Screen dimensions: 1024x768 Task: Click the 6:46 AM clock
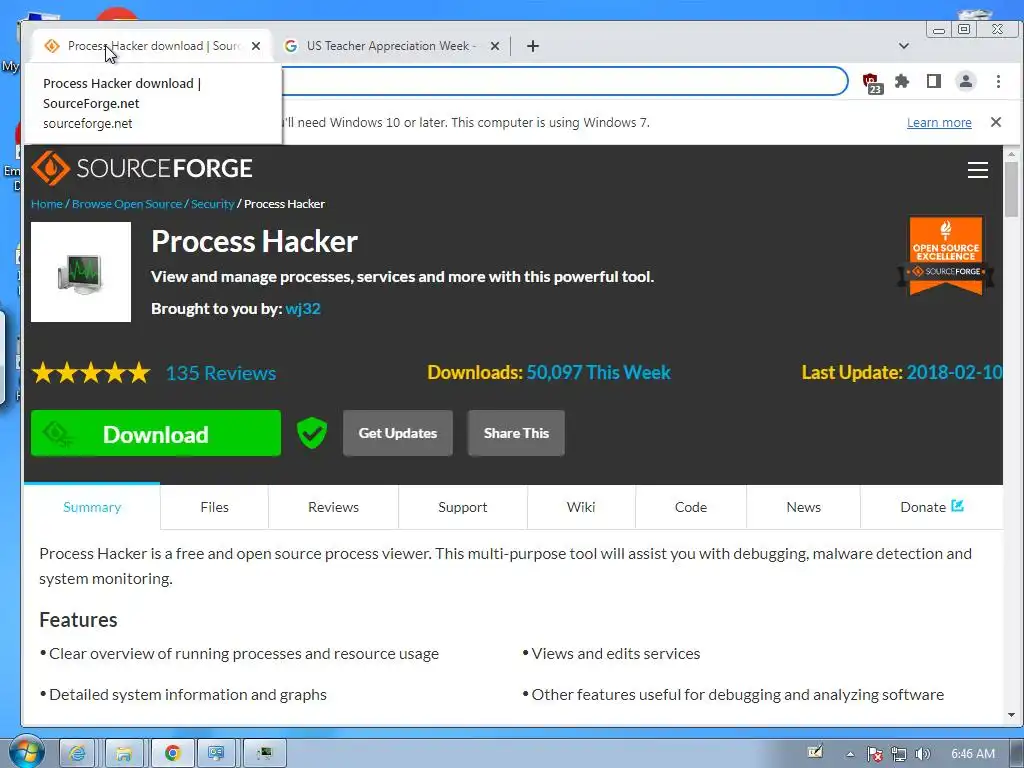tap(972, 754)
